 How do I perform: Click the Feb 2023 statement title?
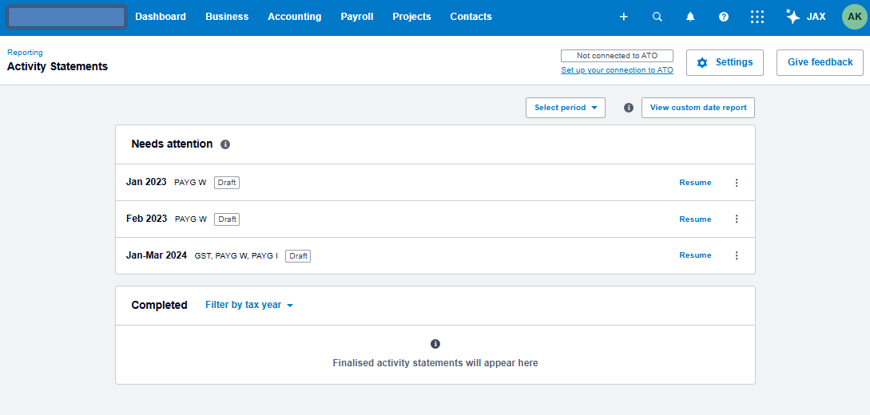pyautogui.click(x=146, y=219)
